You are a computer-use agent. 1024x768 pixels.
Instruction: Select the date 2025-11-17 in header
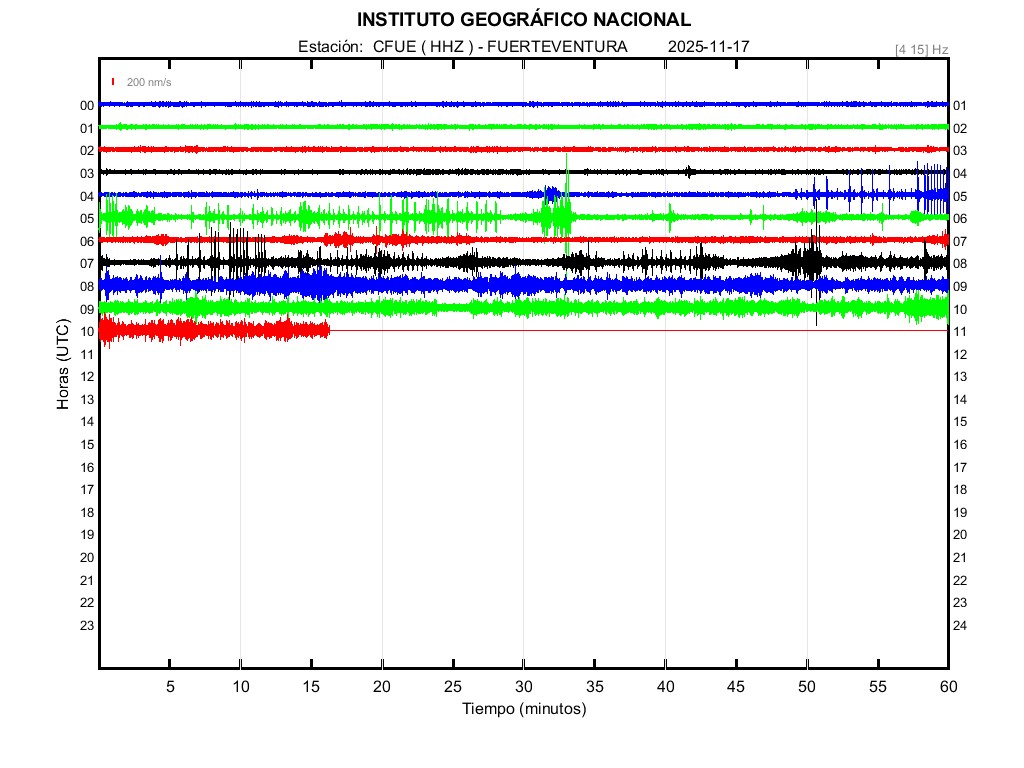click(x=708, y=47)
